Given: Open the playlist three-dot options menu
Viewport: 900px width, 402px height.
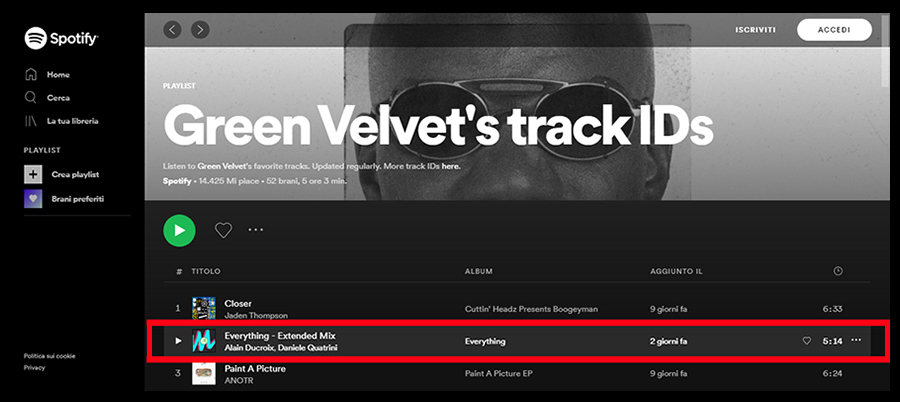Looking at the screenshot, I should click(256, 230).
